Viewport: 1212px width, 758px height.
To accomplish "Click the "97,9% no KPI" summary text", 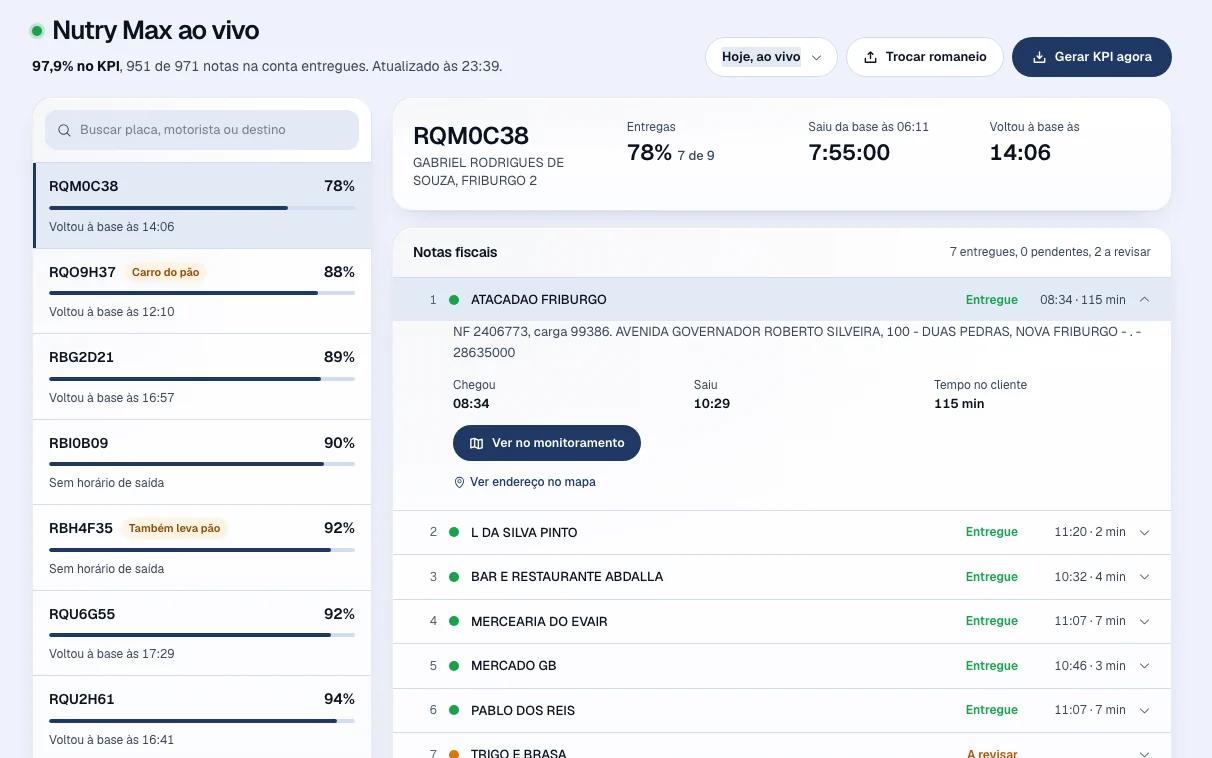I will (76, 66).
